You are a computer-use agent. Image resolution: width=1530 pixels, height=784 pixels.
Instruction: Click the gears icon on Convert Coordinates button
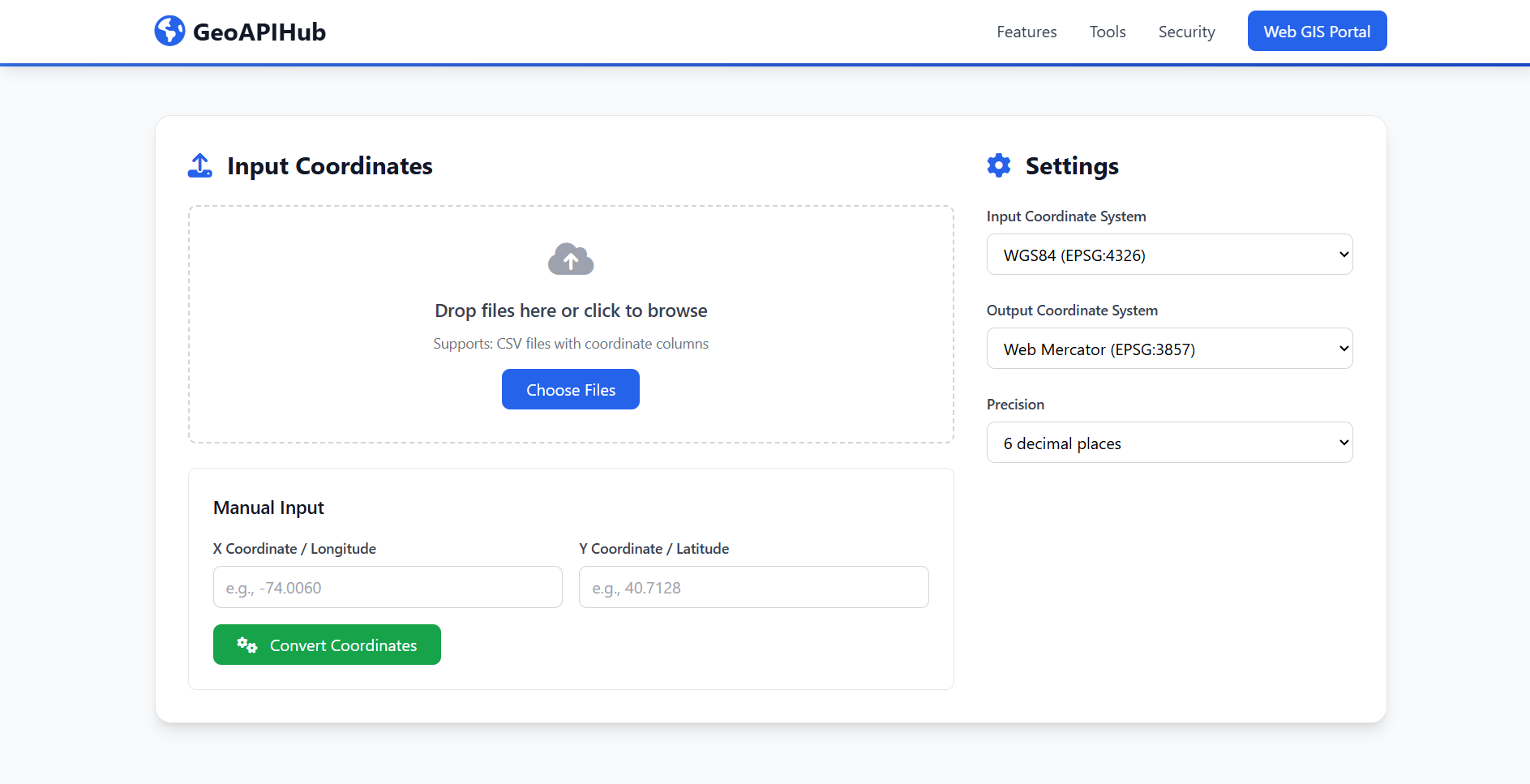pos(246,645)
